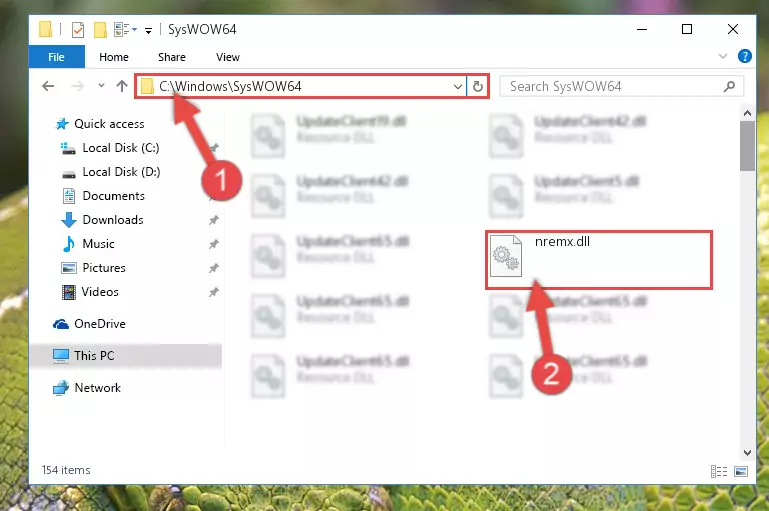Click the pin icon next to Pictures
The width and height of the screenshot is (769, 511).
213,268
